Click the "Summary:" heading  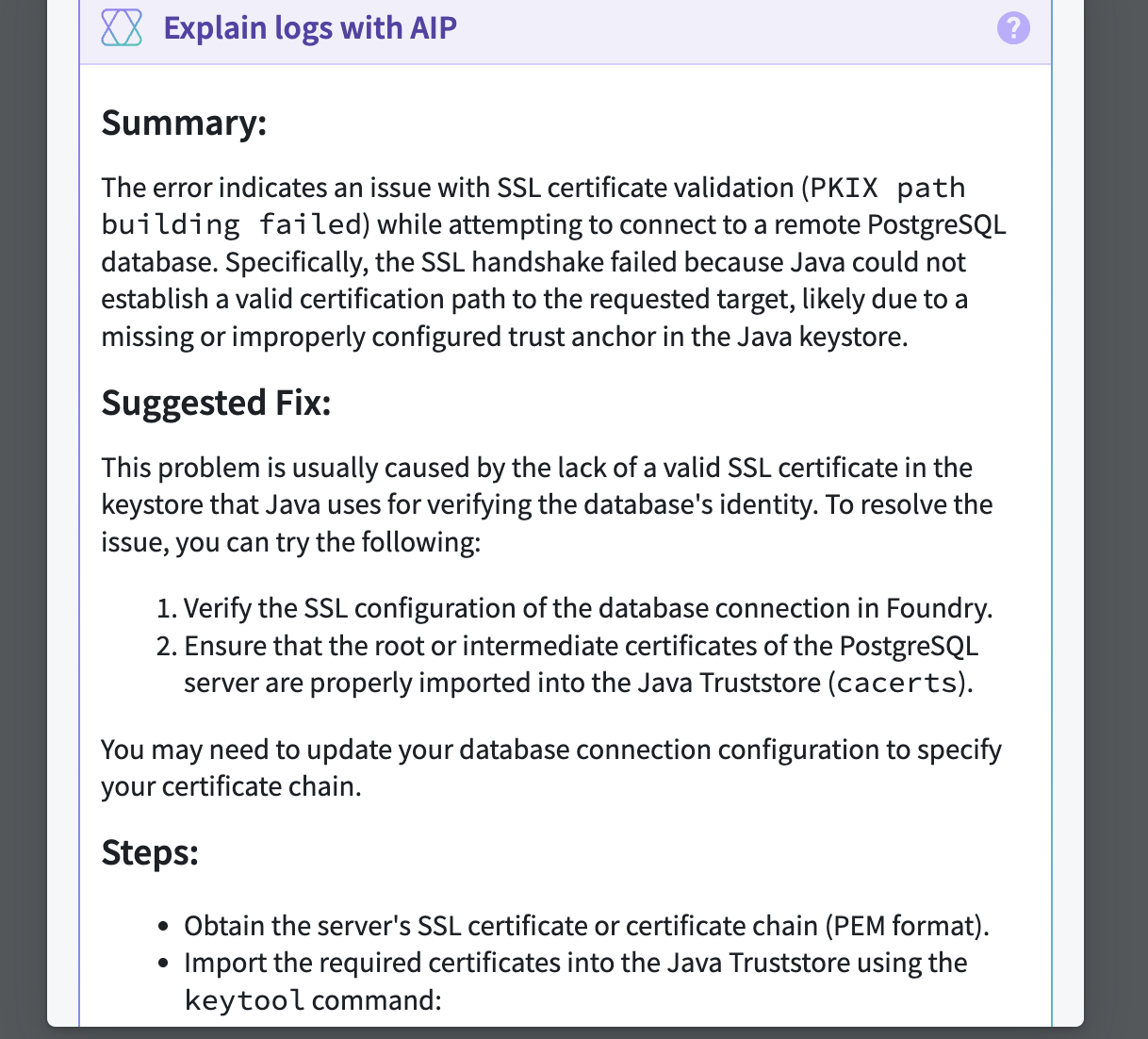(x=184, y=123)
